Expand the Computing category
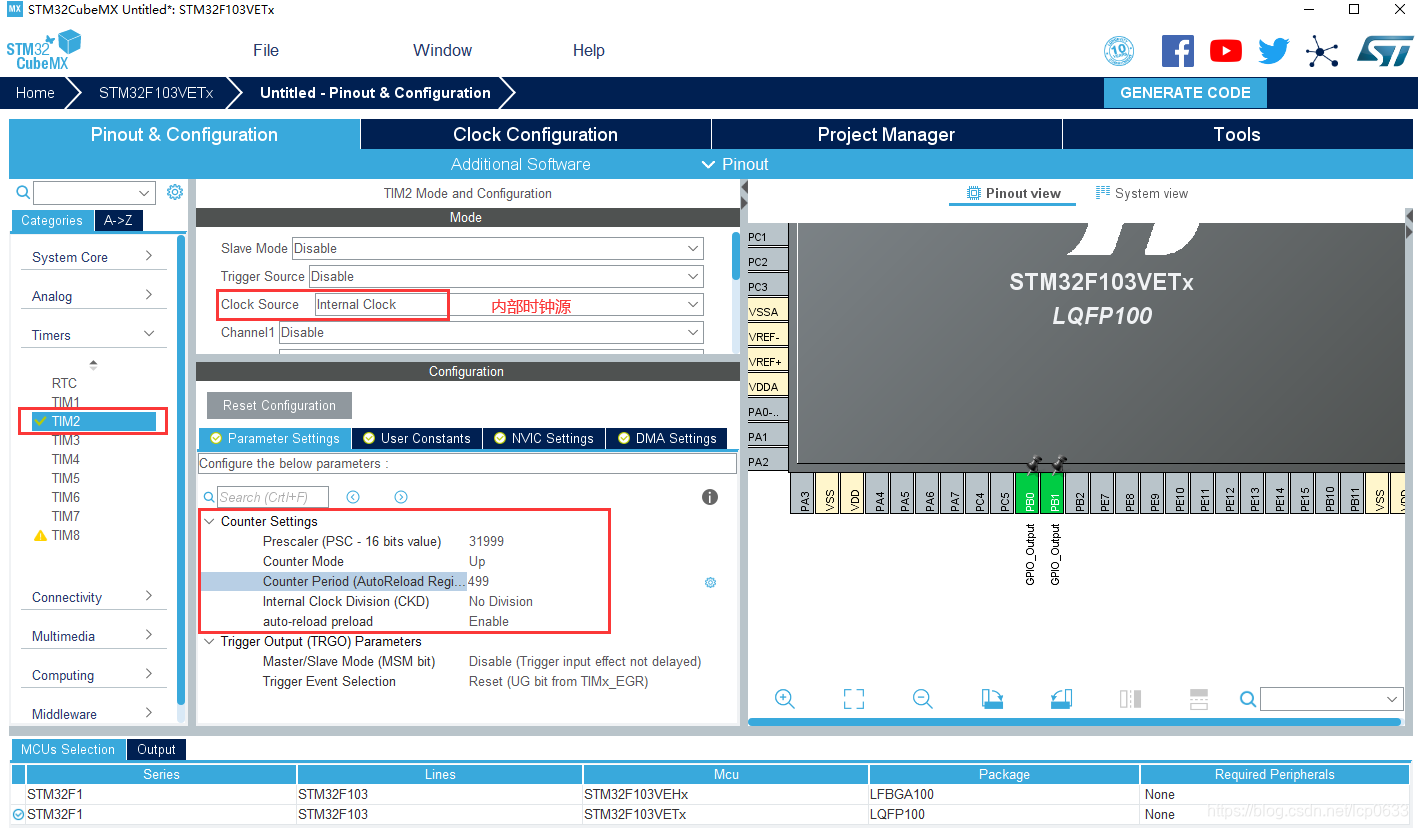The image size is (1418, 829). (x=93, y=675)
